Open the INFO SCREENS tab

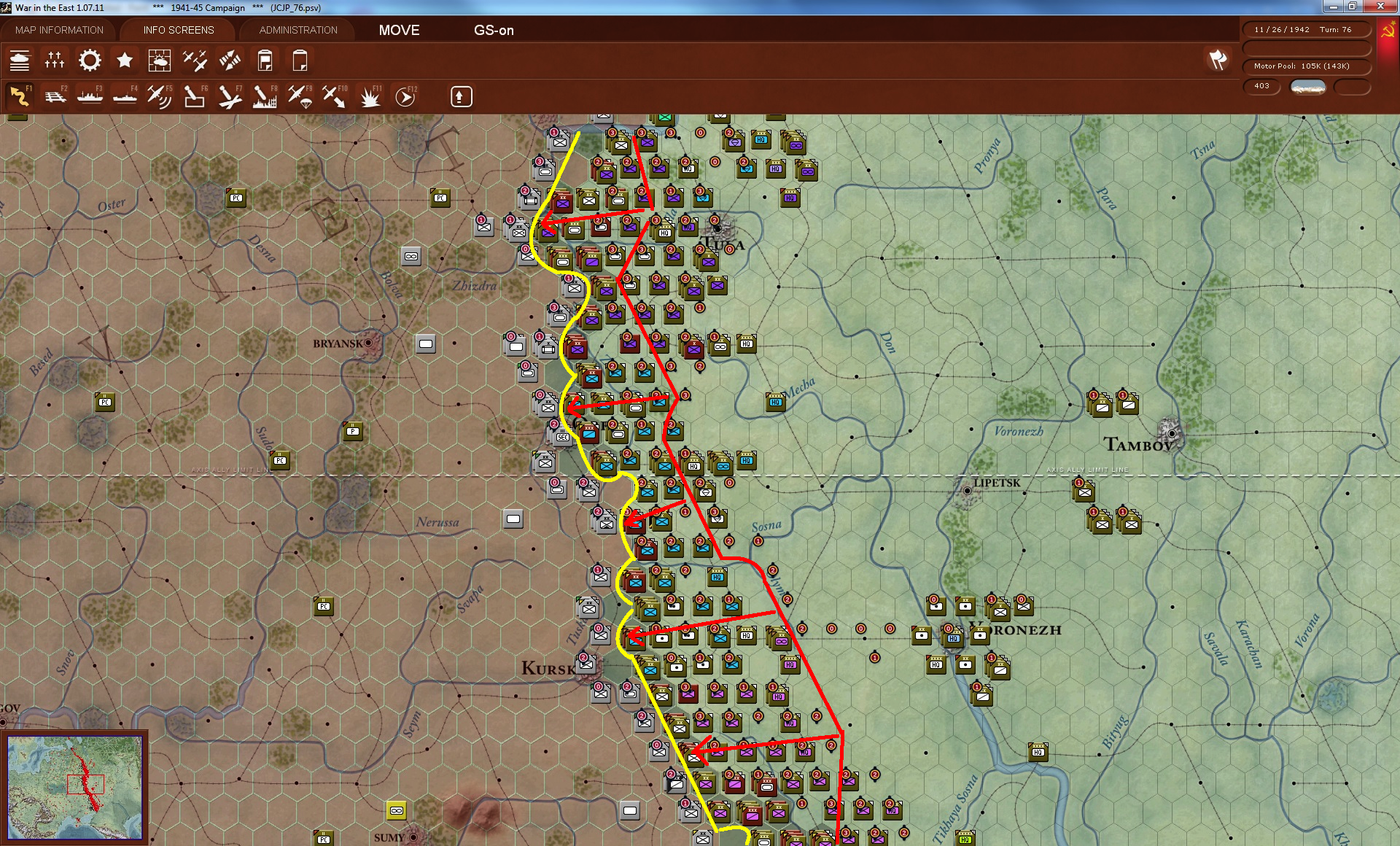point(179,30)
